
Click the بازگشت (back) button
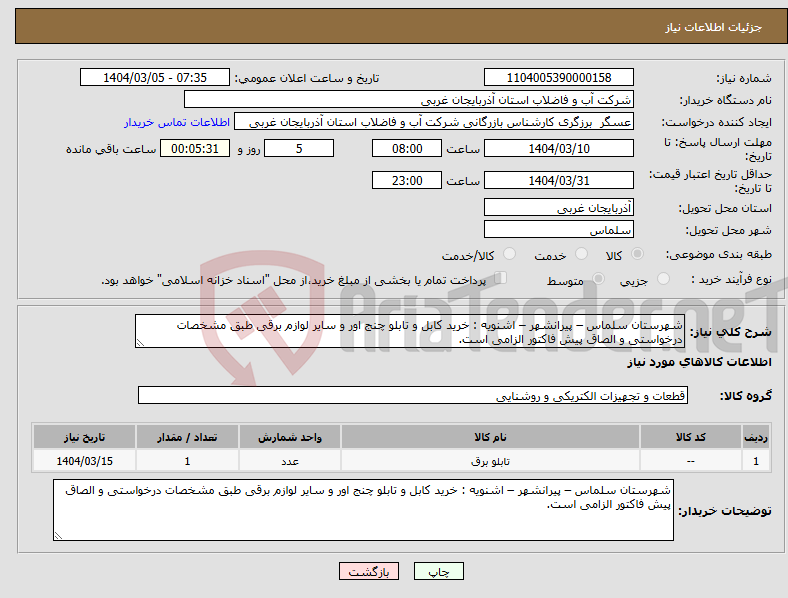tap(369, 571)
